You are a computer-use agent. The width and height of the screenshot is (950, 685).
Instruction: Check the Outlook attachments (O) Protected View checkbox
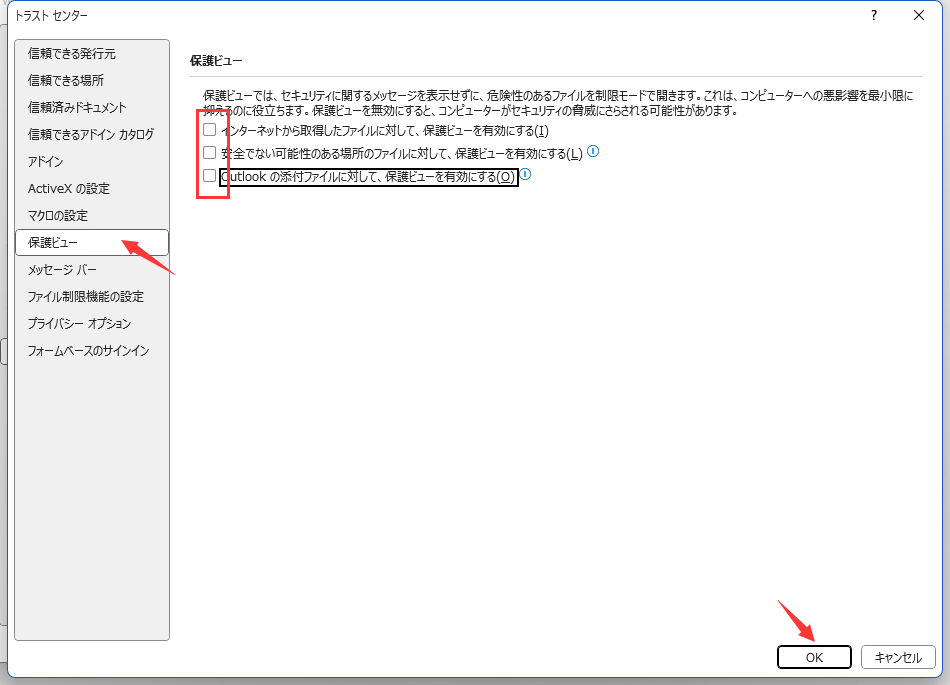tap(209, 176)
